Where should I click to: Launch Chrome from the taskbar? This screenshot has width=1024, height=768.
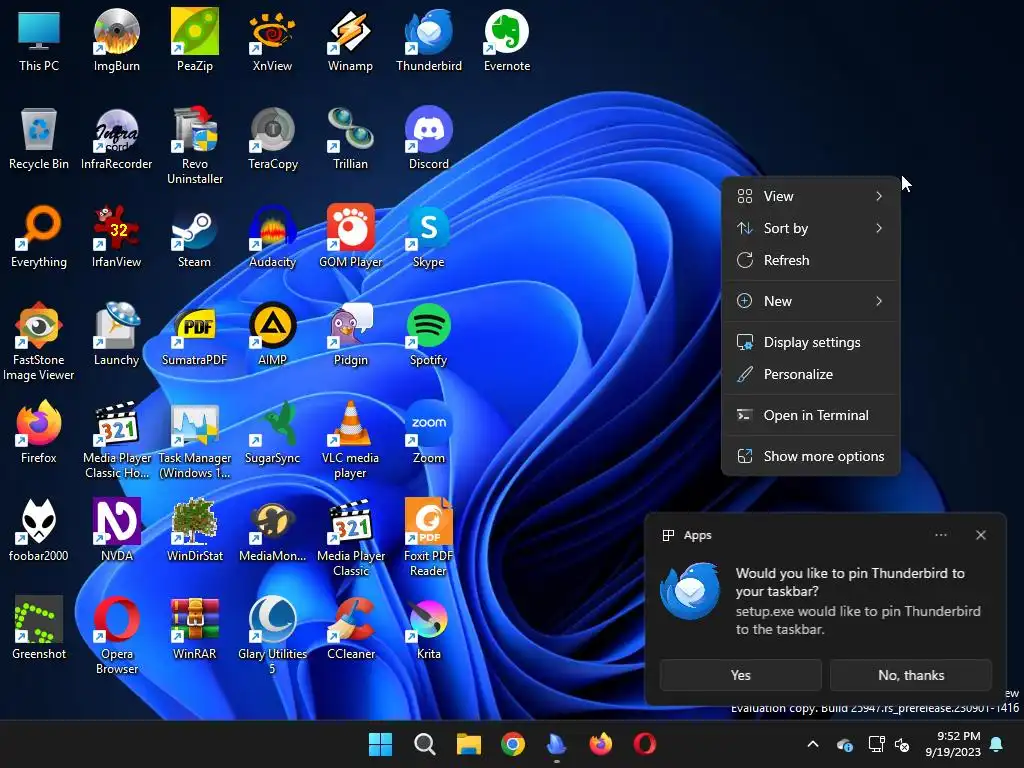(513, 744)
